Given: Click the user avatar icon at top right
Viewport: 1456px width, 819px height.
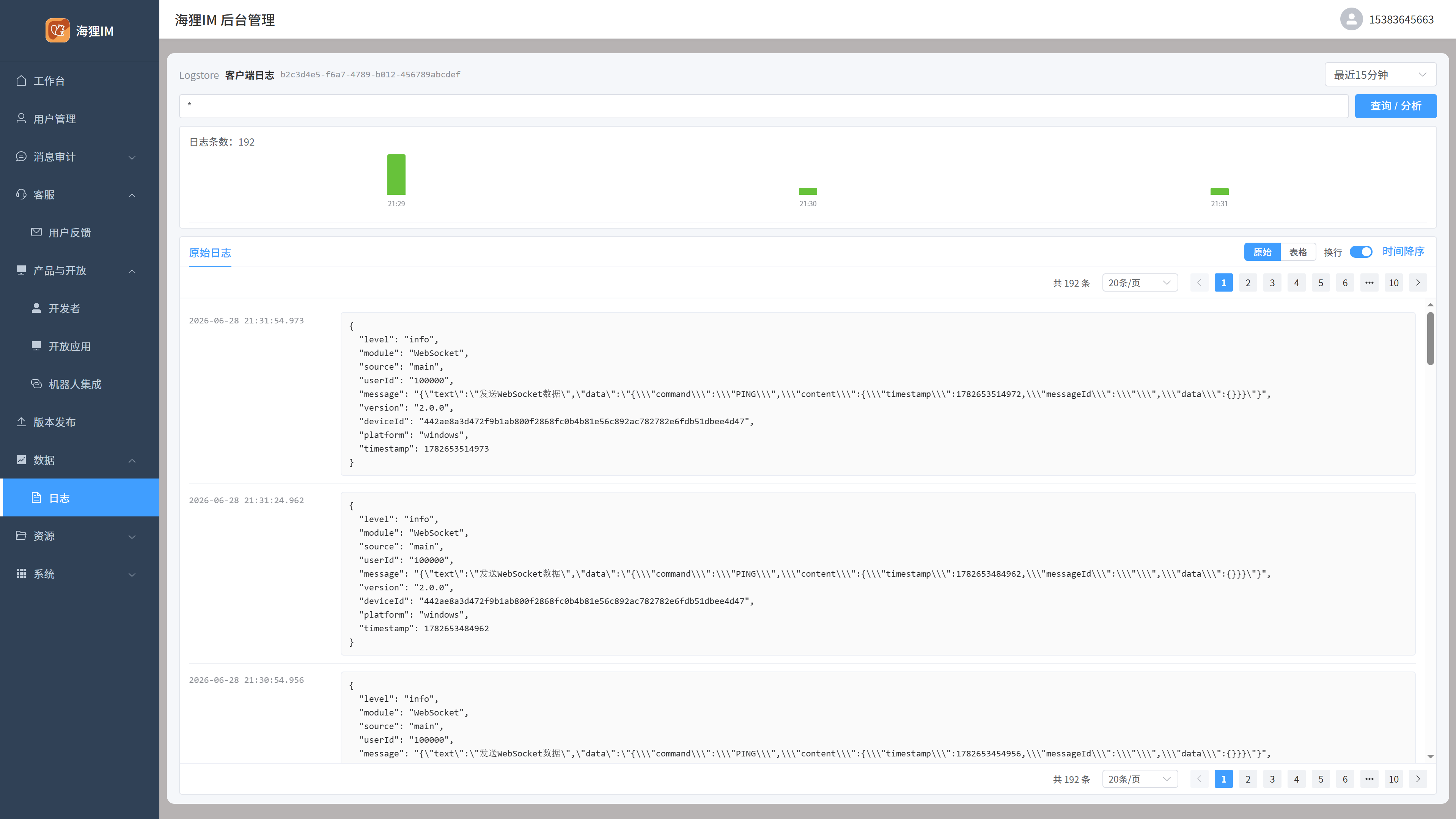Looking at the screenshot, I should 1351,19.
